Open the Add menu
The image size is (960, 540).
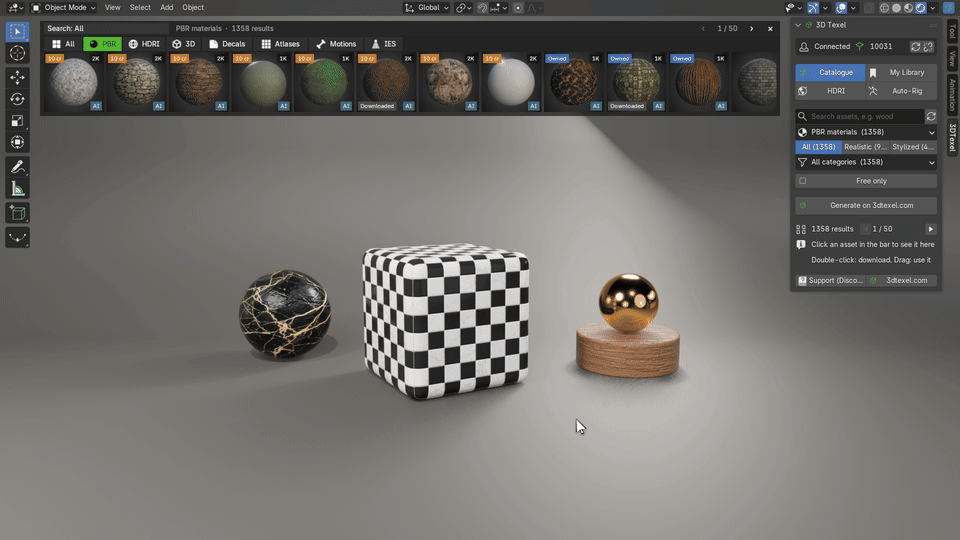[167, 8]
